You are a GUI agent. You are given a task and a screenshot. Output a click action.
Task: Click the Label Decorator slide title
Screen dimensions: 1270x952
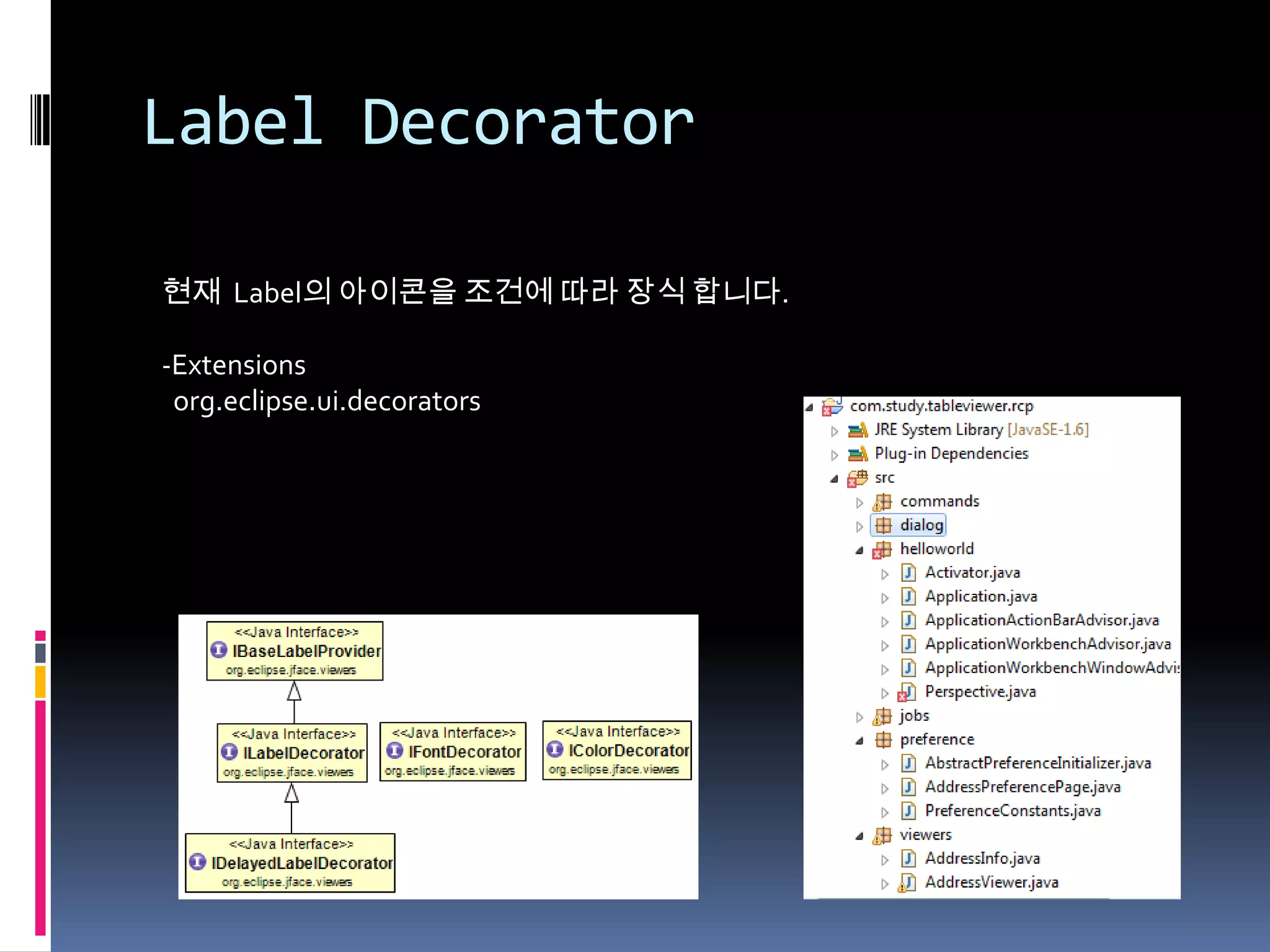419,122
